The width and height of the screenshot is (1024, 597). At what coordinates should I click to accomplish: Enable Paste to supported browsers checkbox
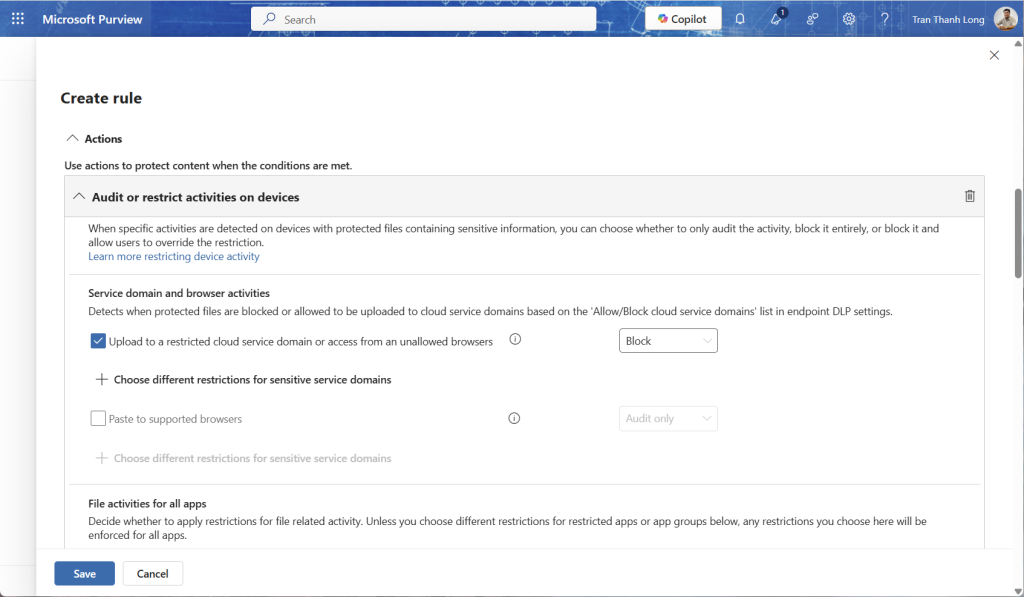click(98, 419)
